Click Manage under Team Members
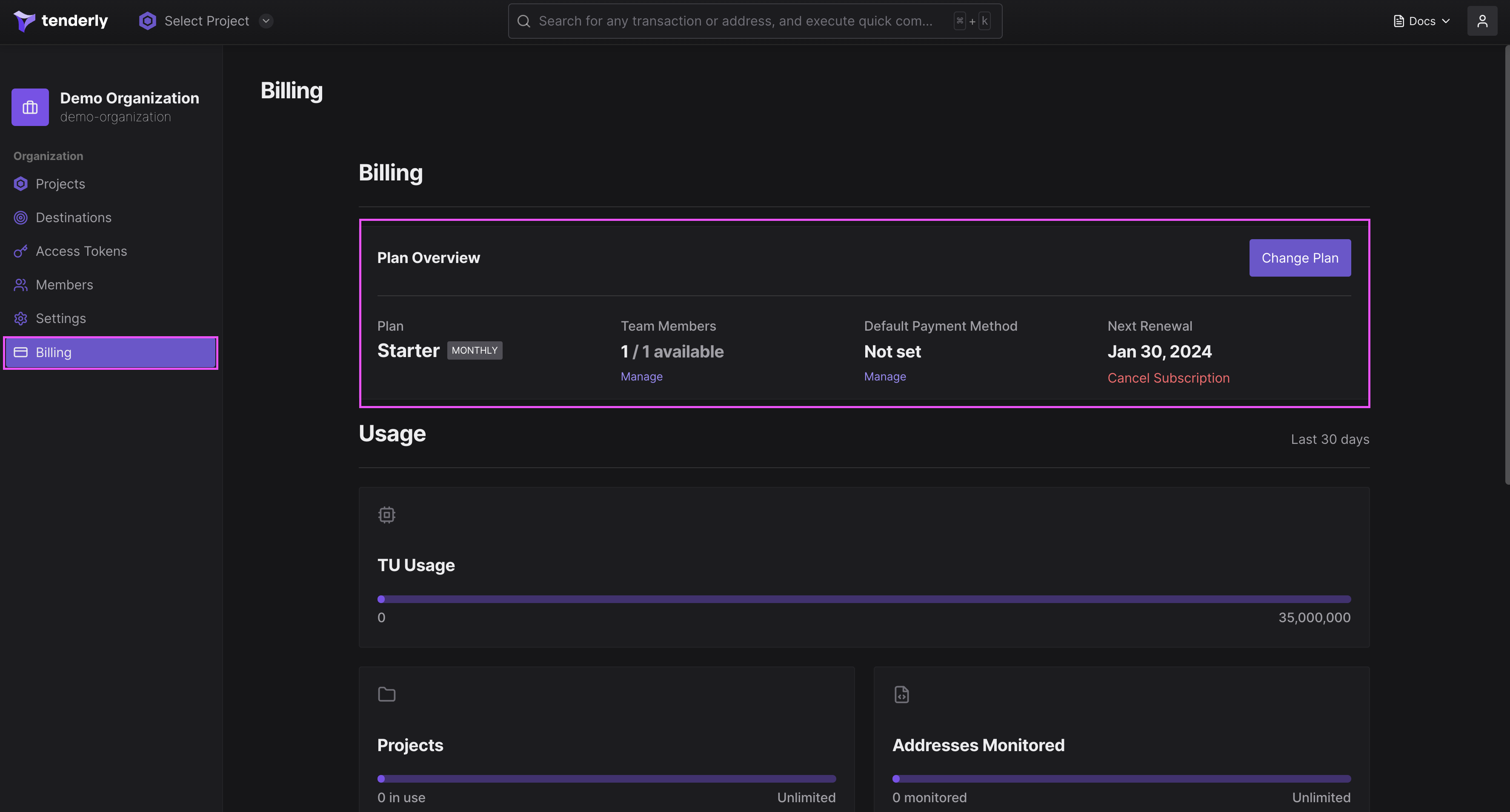The width and height of the screenshot is (1510, 812). 641,376
